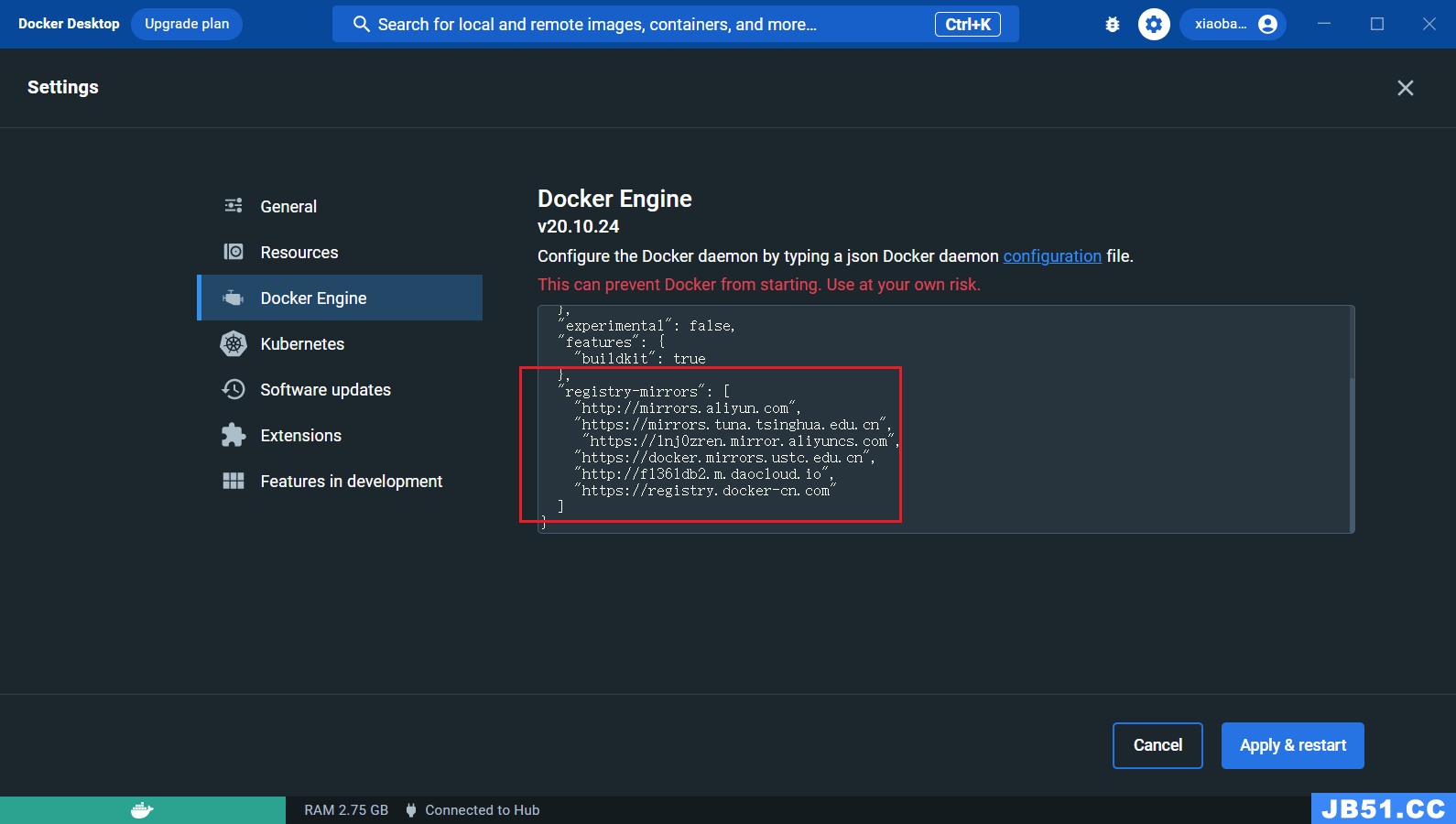1456x824 pixels.
Task: Select Extensions in settings sidebar
Action: pyautogui.click(x=340, y=435)
